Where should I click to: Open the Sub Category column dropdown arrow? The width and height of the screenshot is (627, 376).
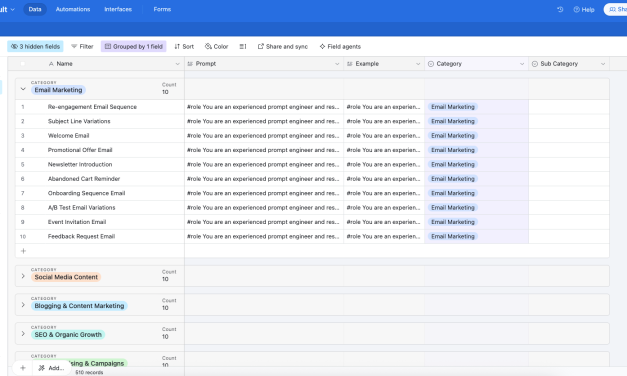pyautogui.click(x=603, y=64)
